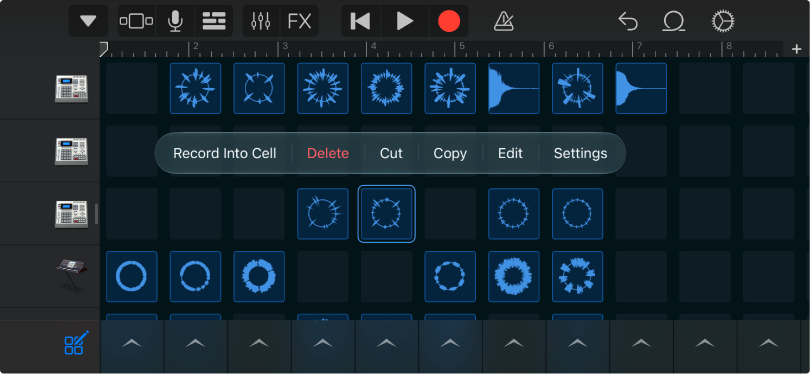Tap the top-row loop cell in column 2
This screenshot has width=812, height=376.
point(196,89)
